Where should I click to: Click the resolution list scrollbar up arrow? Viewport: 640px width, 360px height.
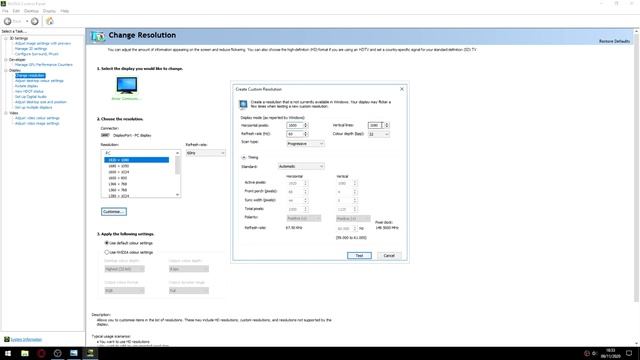pyautogui.click(x=178, y=153)
